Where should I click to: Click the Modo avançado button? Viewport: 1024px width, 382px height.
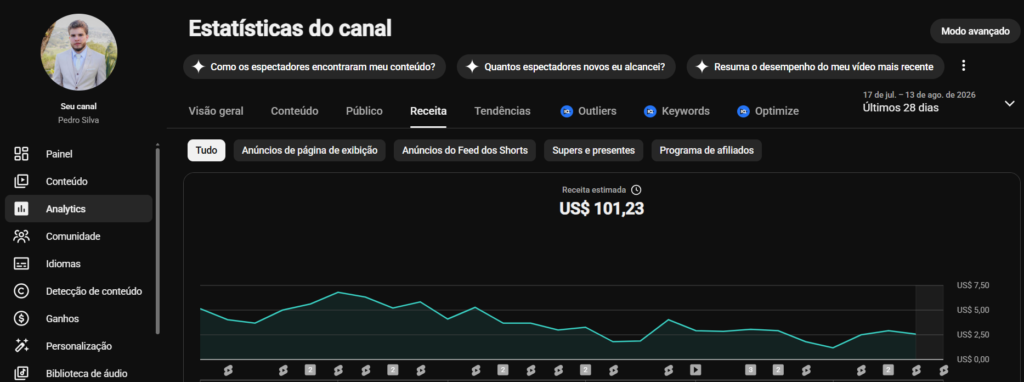click(x=975, y=31)
